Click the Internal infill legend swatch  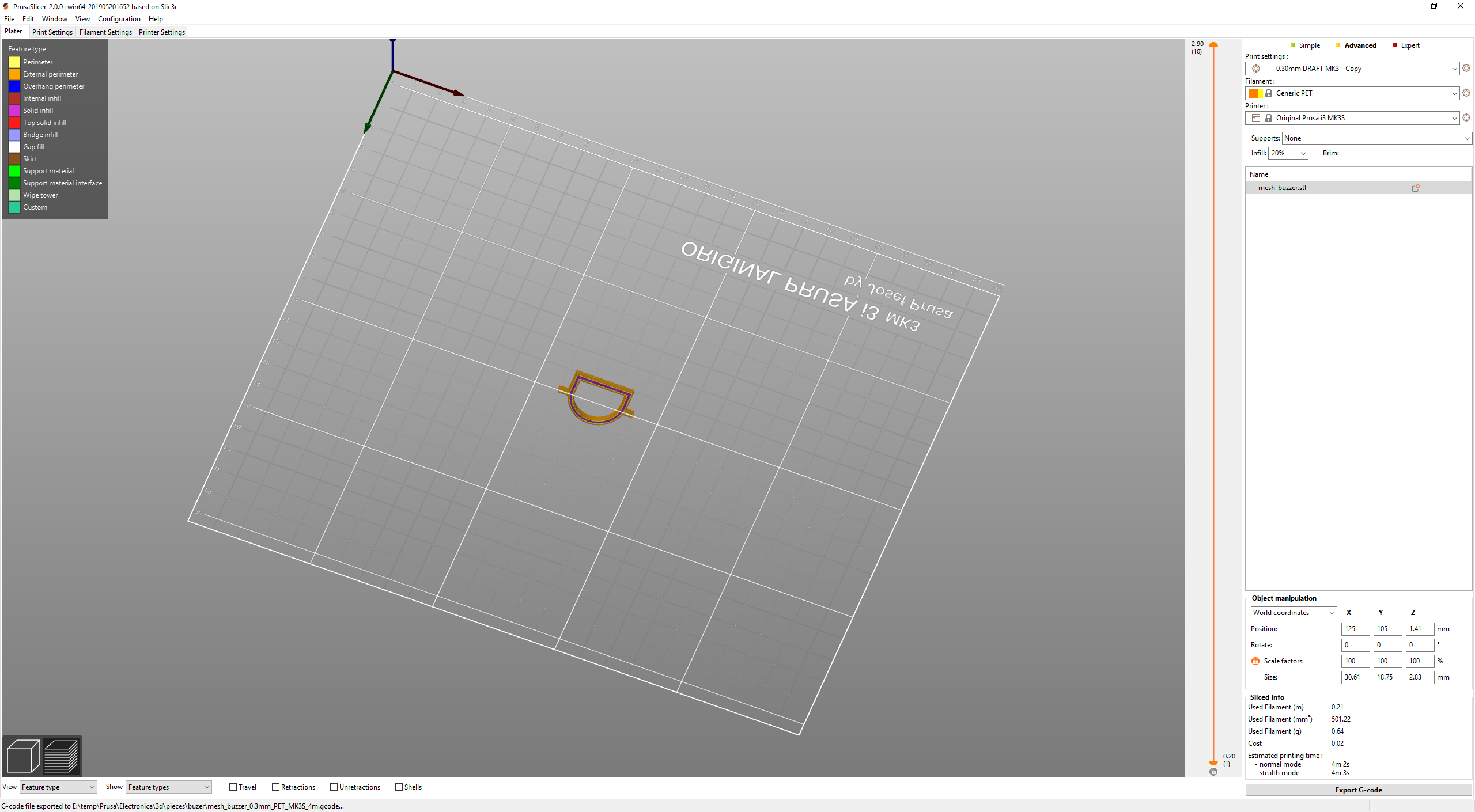14,98
